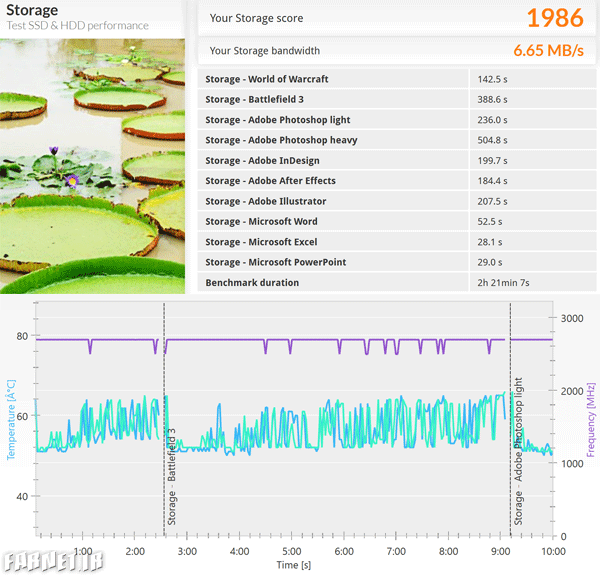Click the 6.65 MB/s bandwidth value
Viewport: 600px width, 576px height.
point(548,51)
